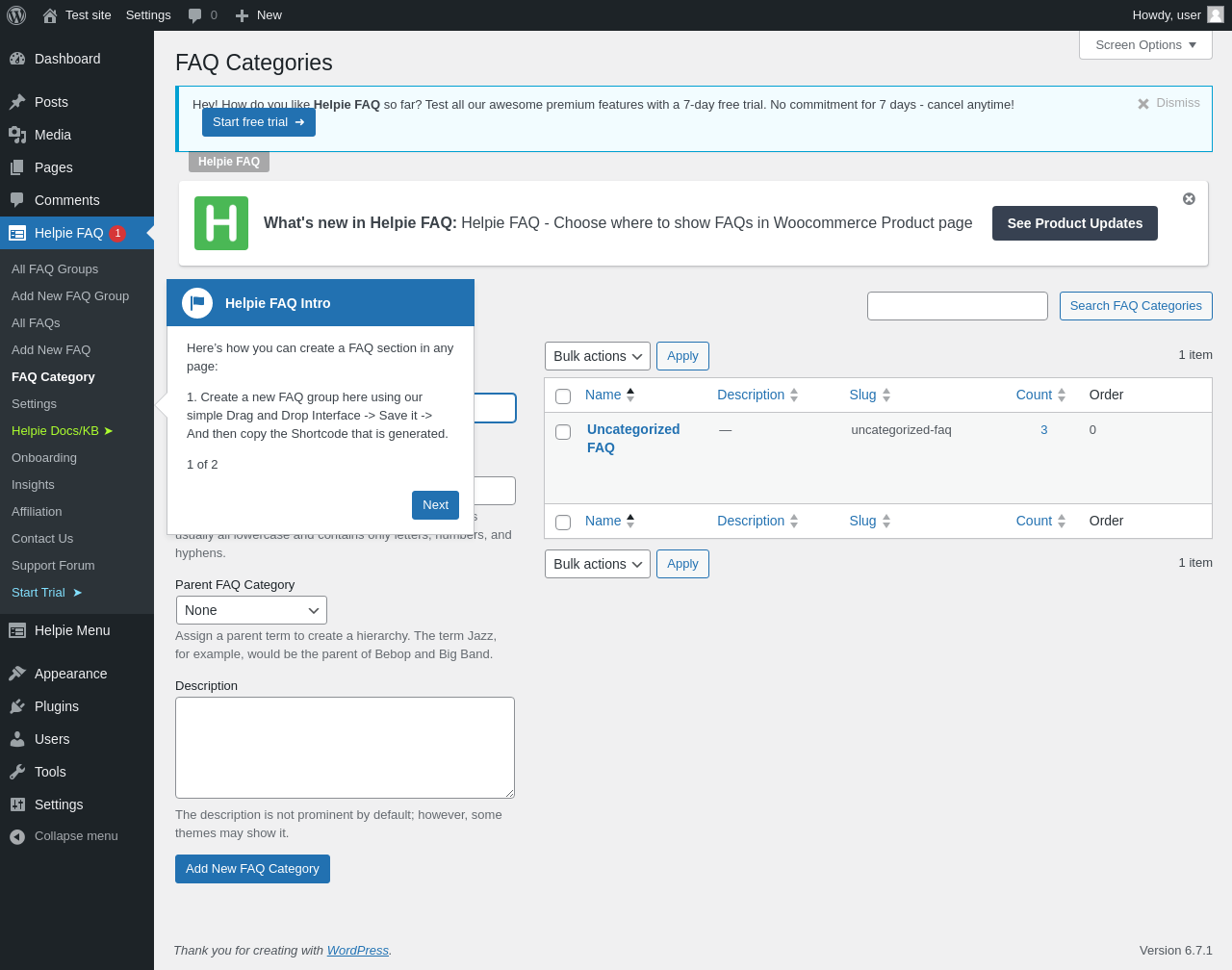Open Add New FAQ Group submenu item
The height and width of the screenshot is (970, 1232).
pyautogui.click(x=70, y=296)
